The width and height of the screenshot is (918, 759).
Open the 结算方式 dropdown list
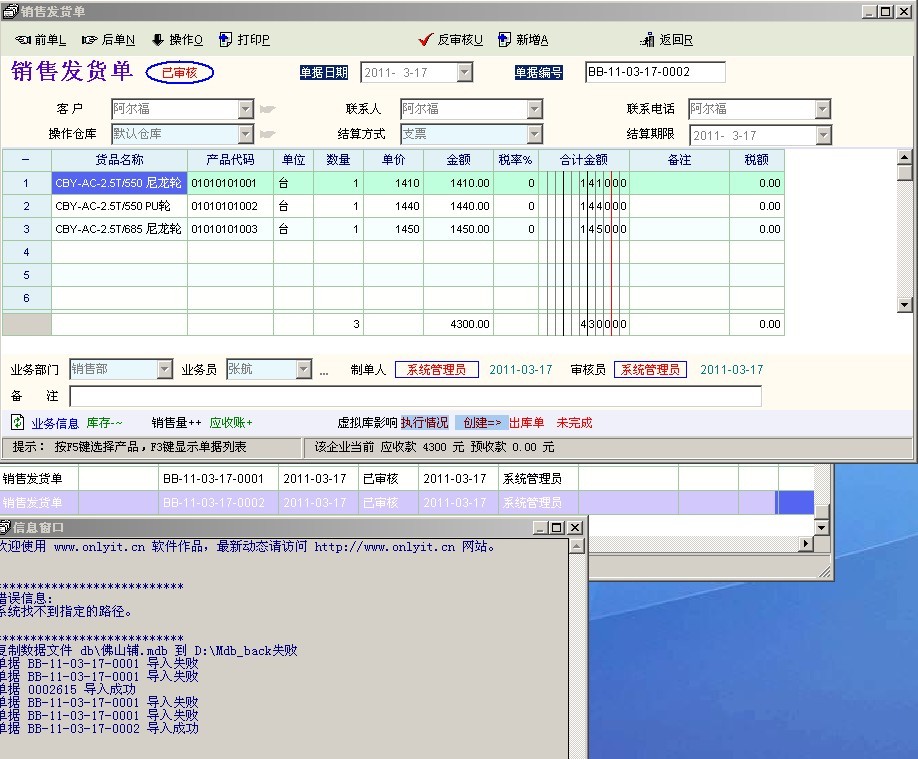(x=534, y=134)
